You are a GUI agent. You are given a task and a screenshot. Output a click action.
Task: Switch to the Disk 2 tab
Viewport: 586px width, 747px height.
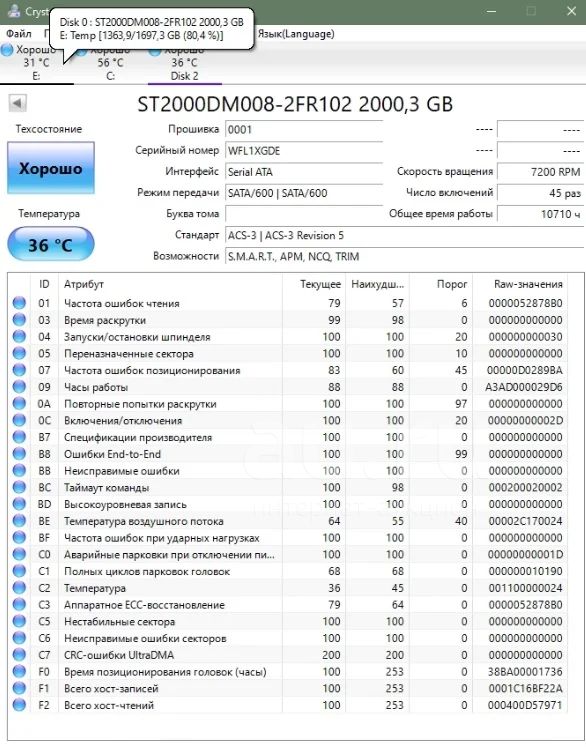(185, 63)
